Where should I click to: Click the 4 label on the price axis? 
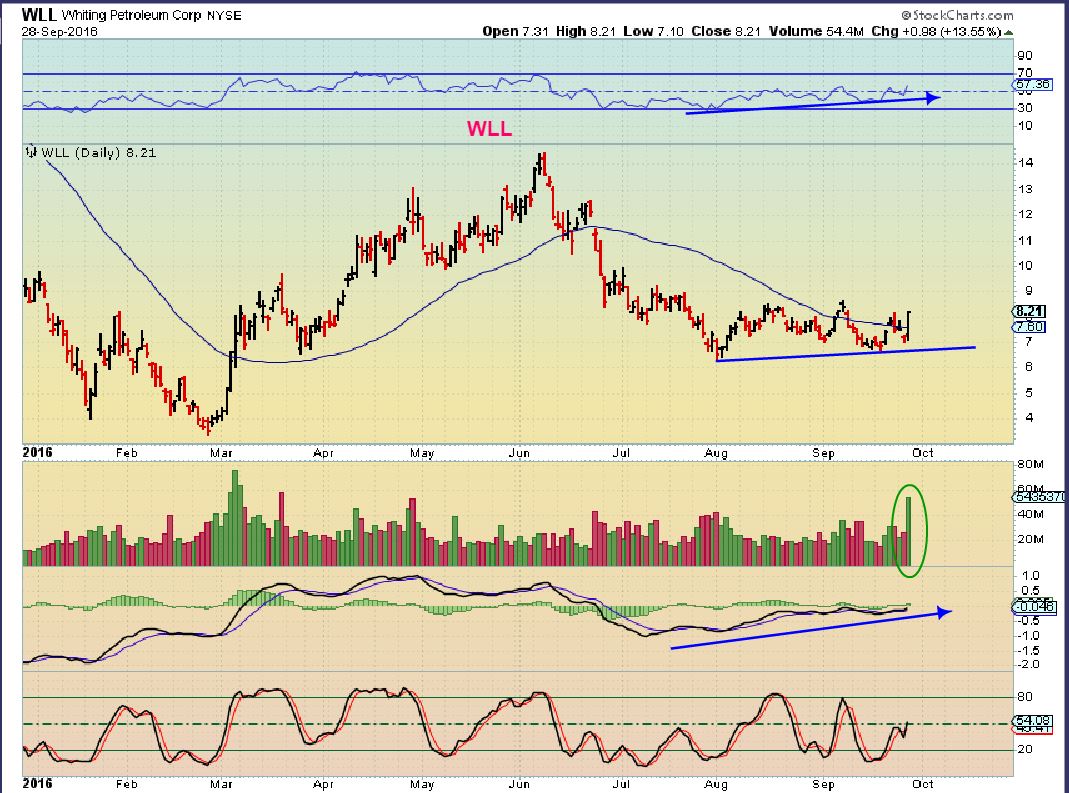coord(1029,417)
